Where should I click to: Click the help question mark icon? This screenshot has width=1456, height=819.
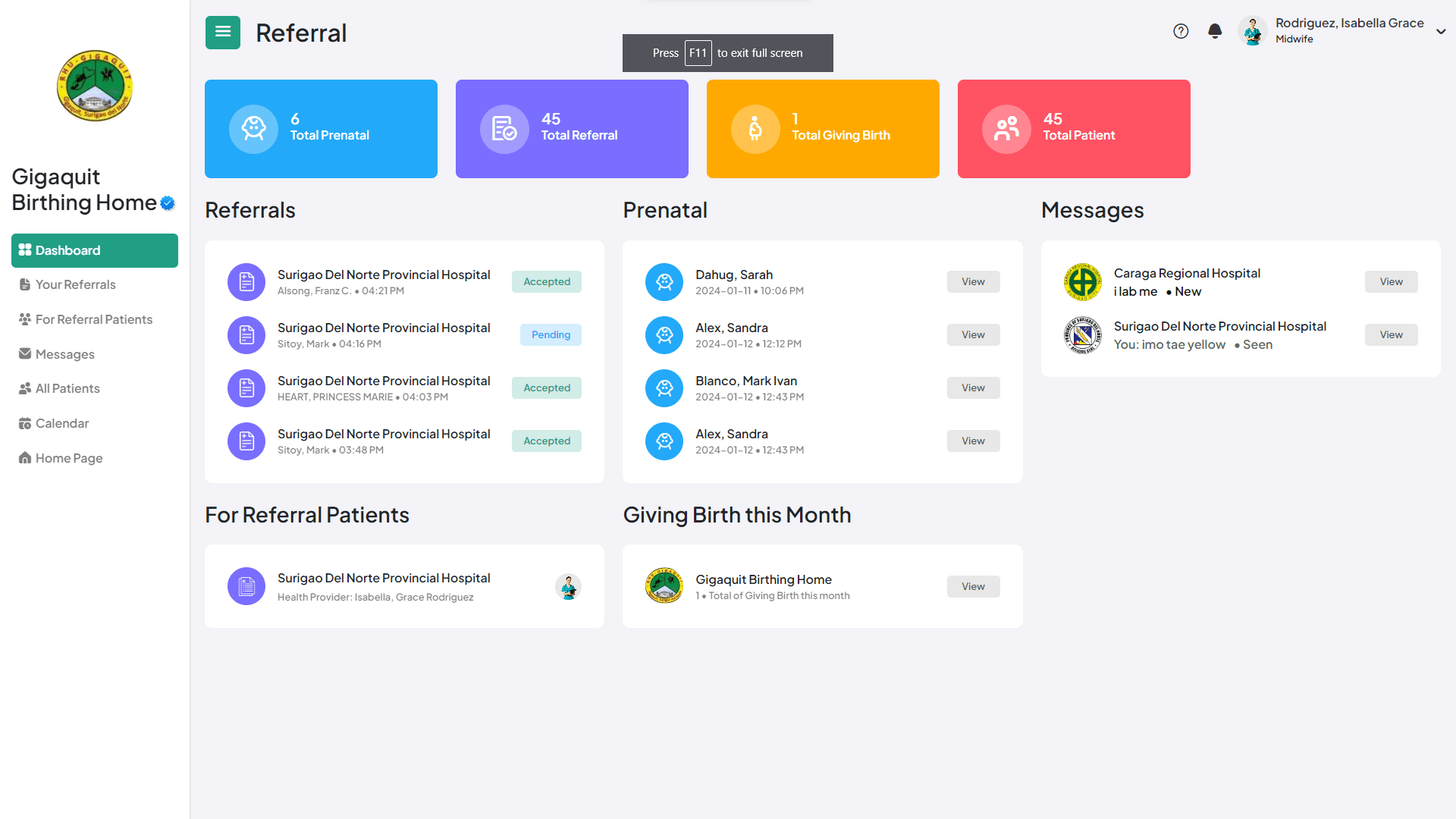coord(1181,31)
